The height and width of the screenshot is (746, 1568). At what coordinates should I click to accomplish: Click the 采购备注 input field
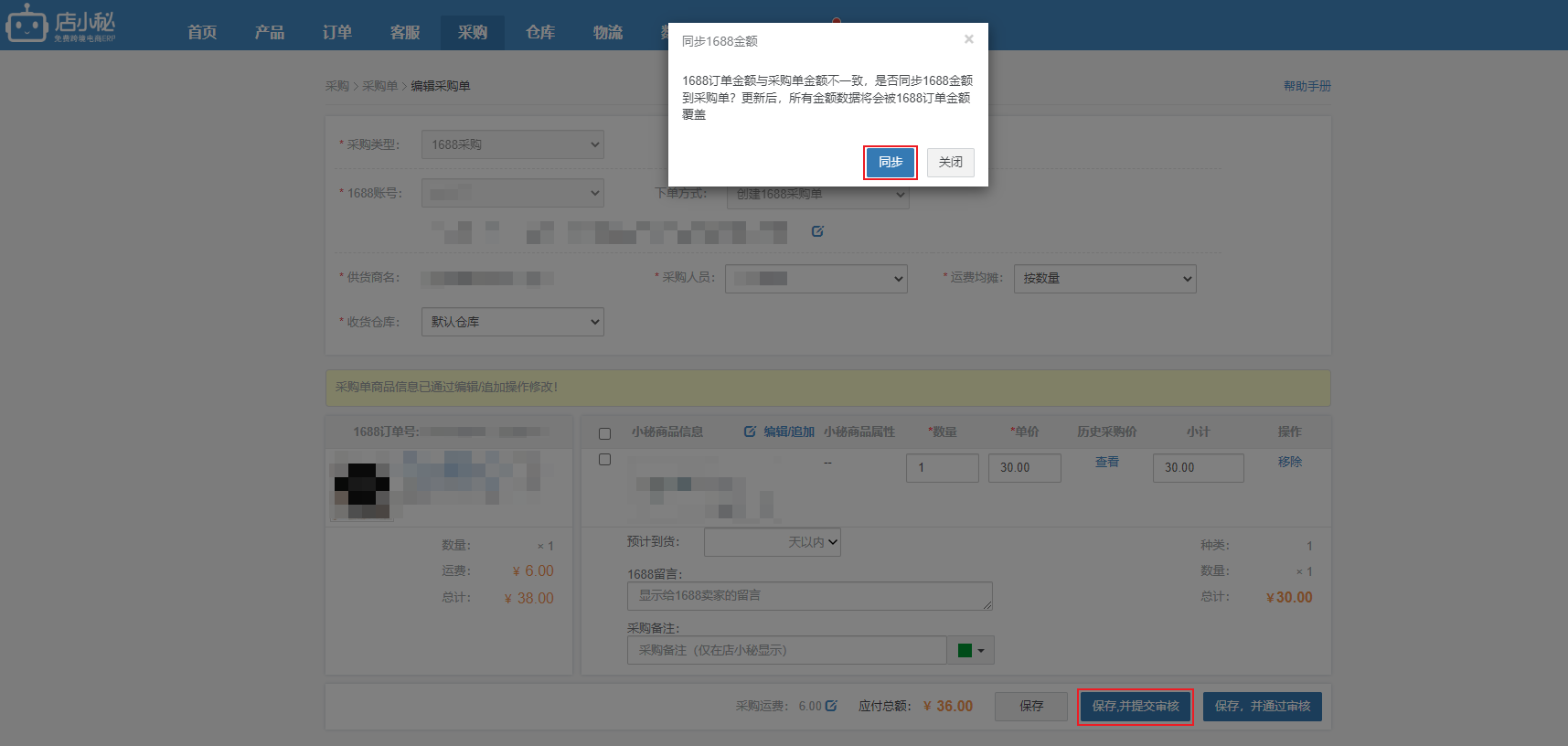coord(787,651)
